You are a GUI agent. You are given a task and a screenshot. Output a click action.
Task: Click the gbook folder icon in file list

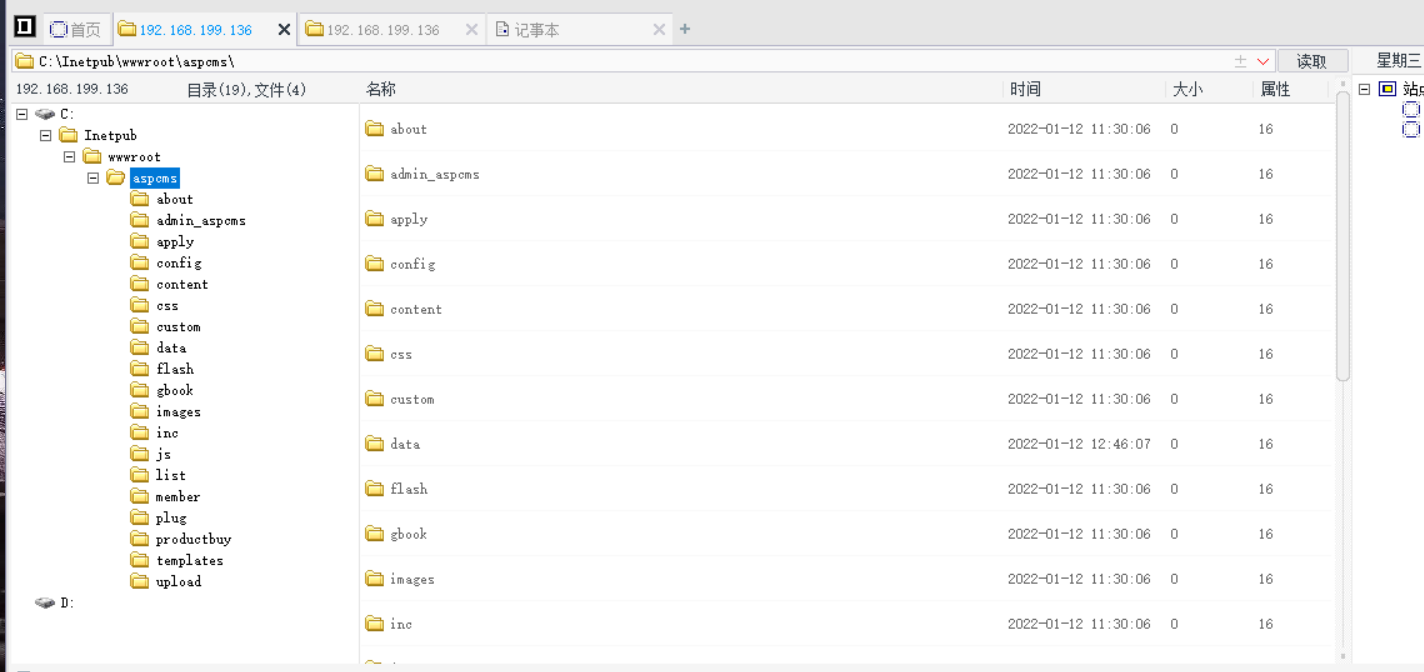[x=375, y=533]
